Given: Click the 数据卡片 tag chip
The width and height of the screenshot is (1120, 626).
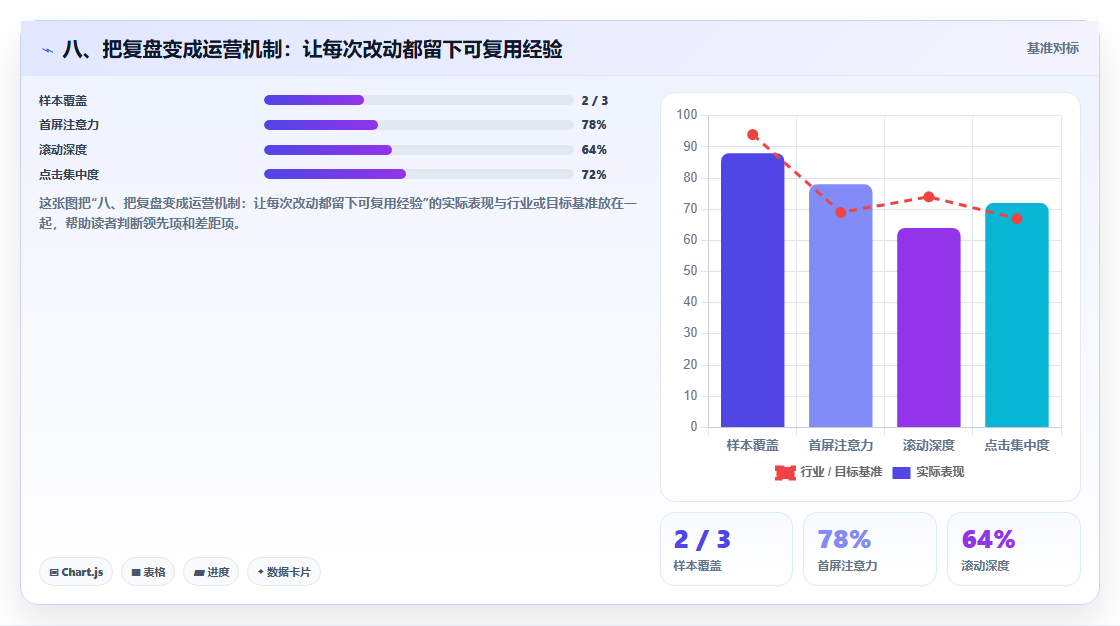Looking at the screenshot, I should tap(284, 572).
